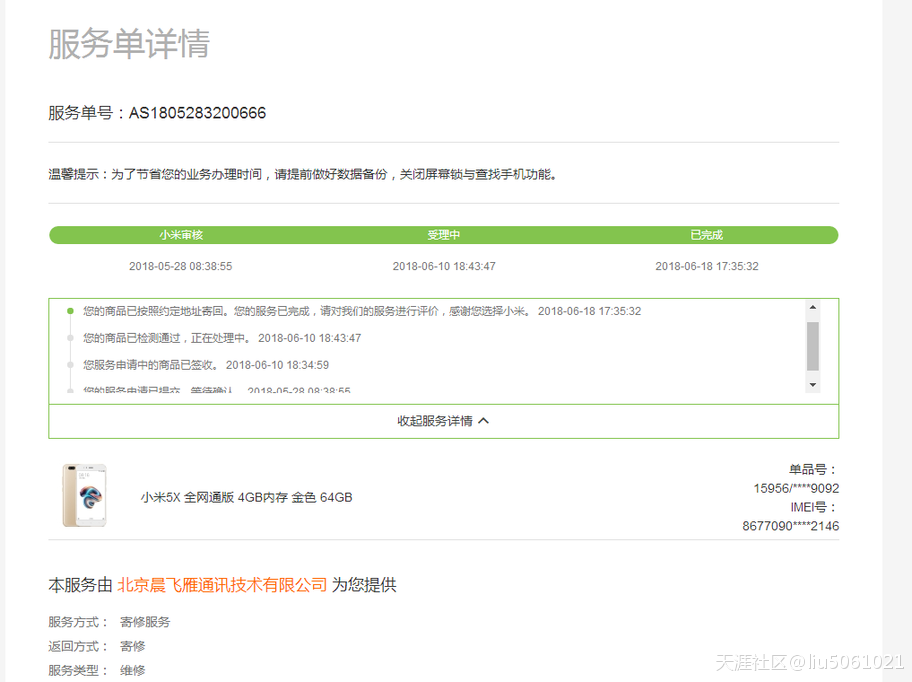Collapse the service details section

(443, 421)
